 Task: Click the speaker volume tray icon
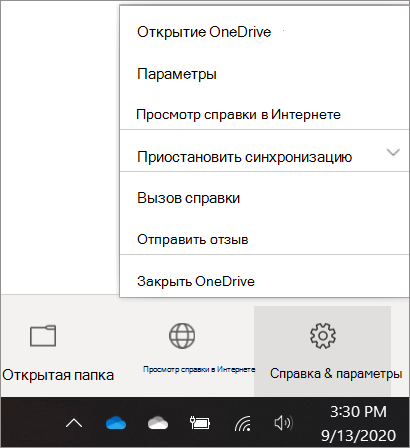(283, 423)
